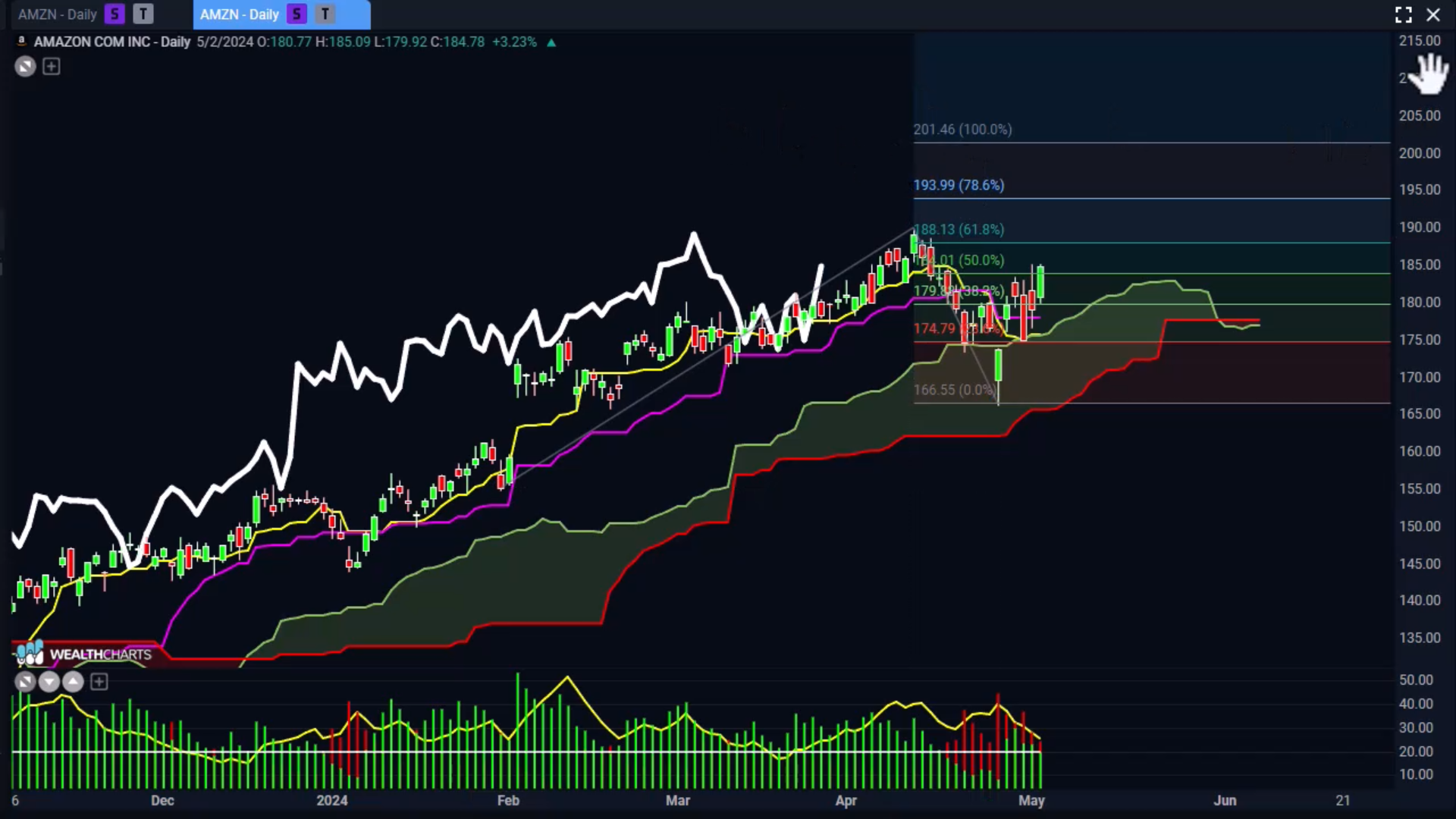Click the gray T badge on the first AMZN tab
1456x819 pixels.
click(143, 14)
